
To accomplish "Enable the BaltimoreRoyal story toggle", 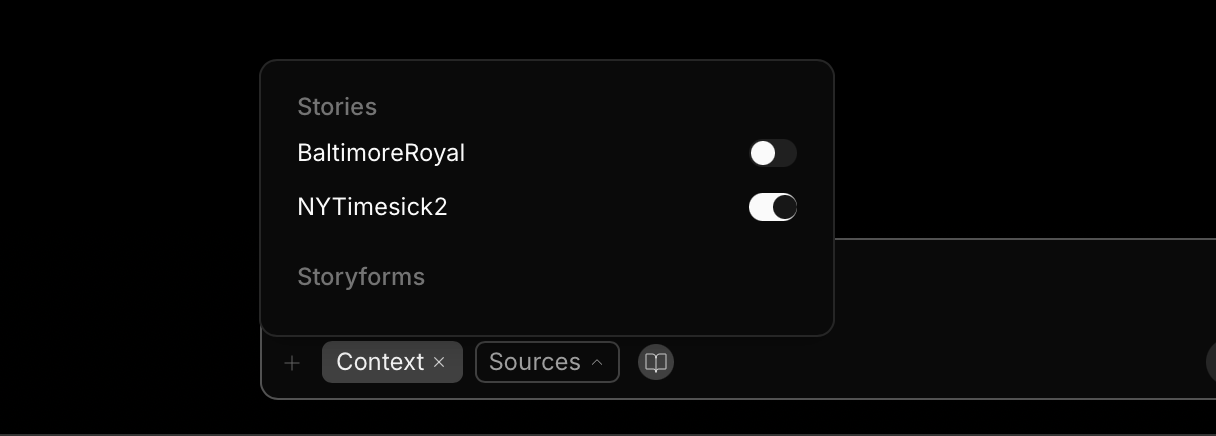I will 772,153.
